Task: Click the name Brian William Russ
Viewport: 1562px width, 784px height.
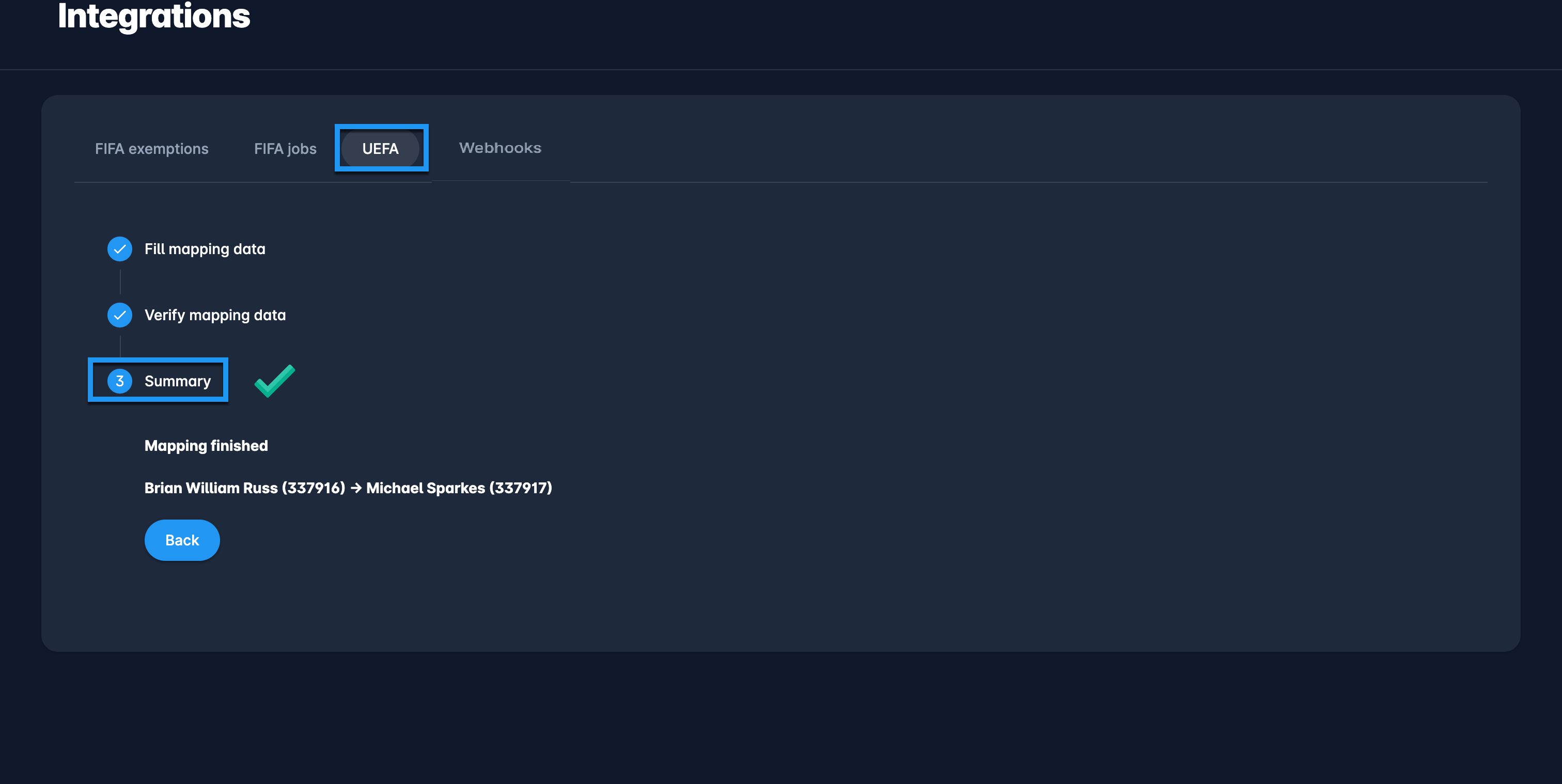Action: tap(210, 488)
